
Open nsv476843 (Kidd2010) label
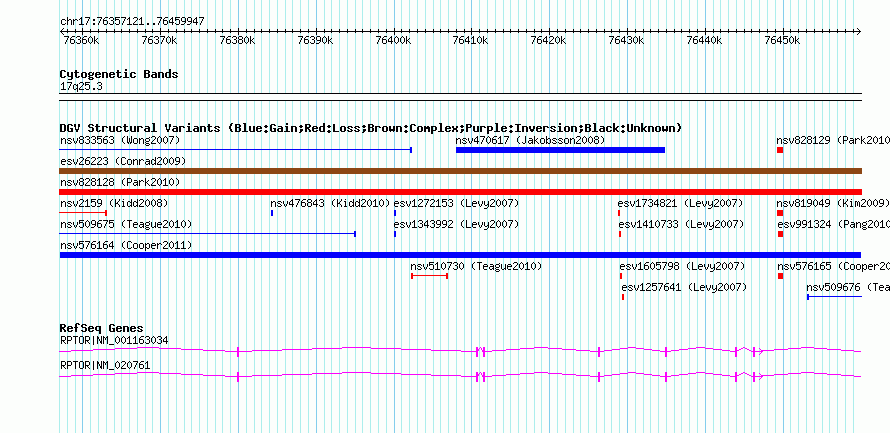pyautogui.click(x=330, y=203)
